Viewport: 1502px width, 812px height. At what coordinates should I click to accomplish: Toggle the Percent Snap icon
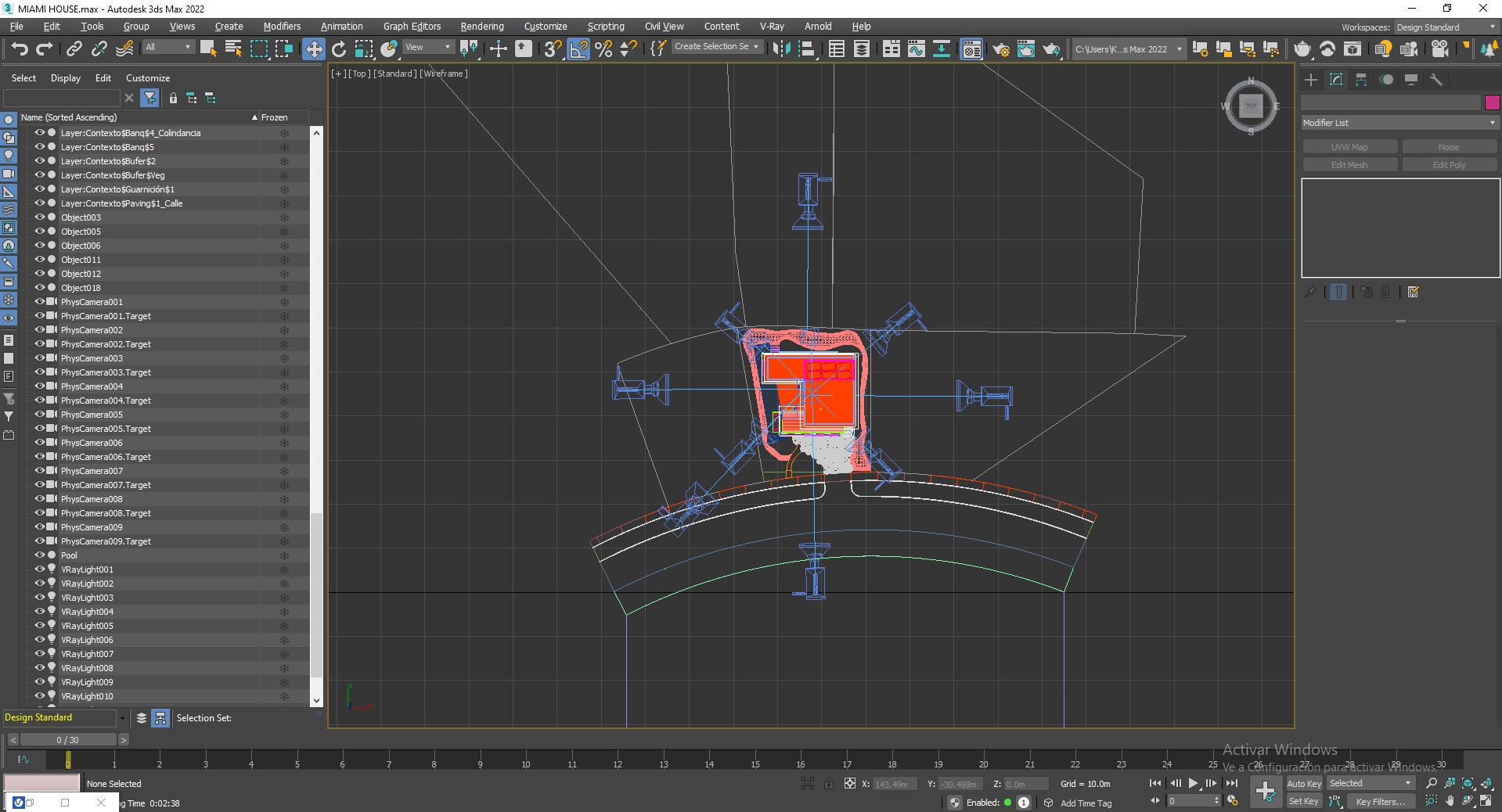point(603,49)
